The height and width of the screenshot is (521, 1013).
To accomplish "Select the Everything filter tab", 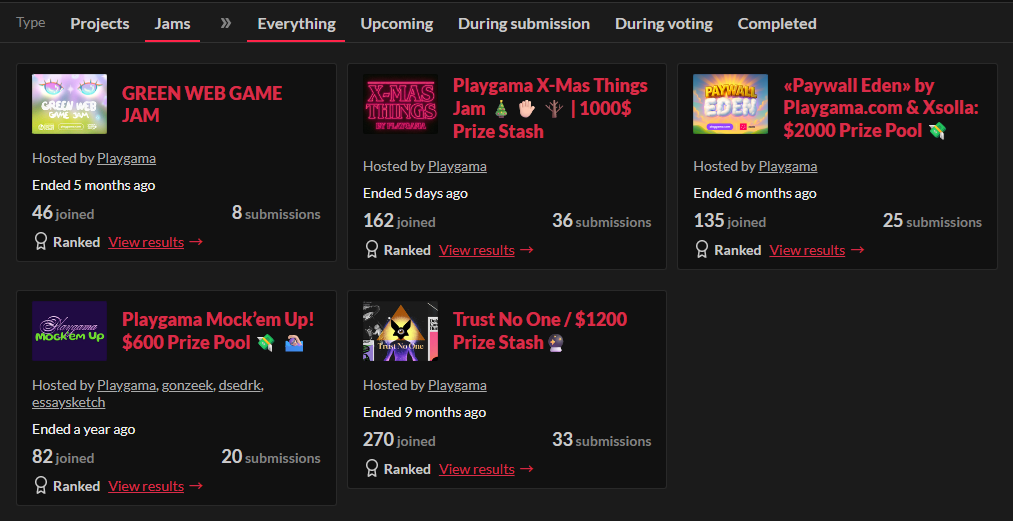I will (296, 23).
